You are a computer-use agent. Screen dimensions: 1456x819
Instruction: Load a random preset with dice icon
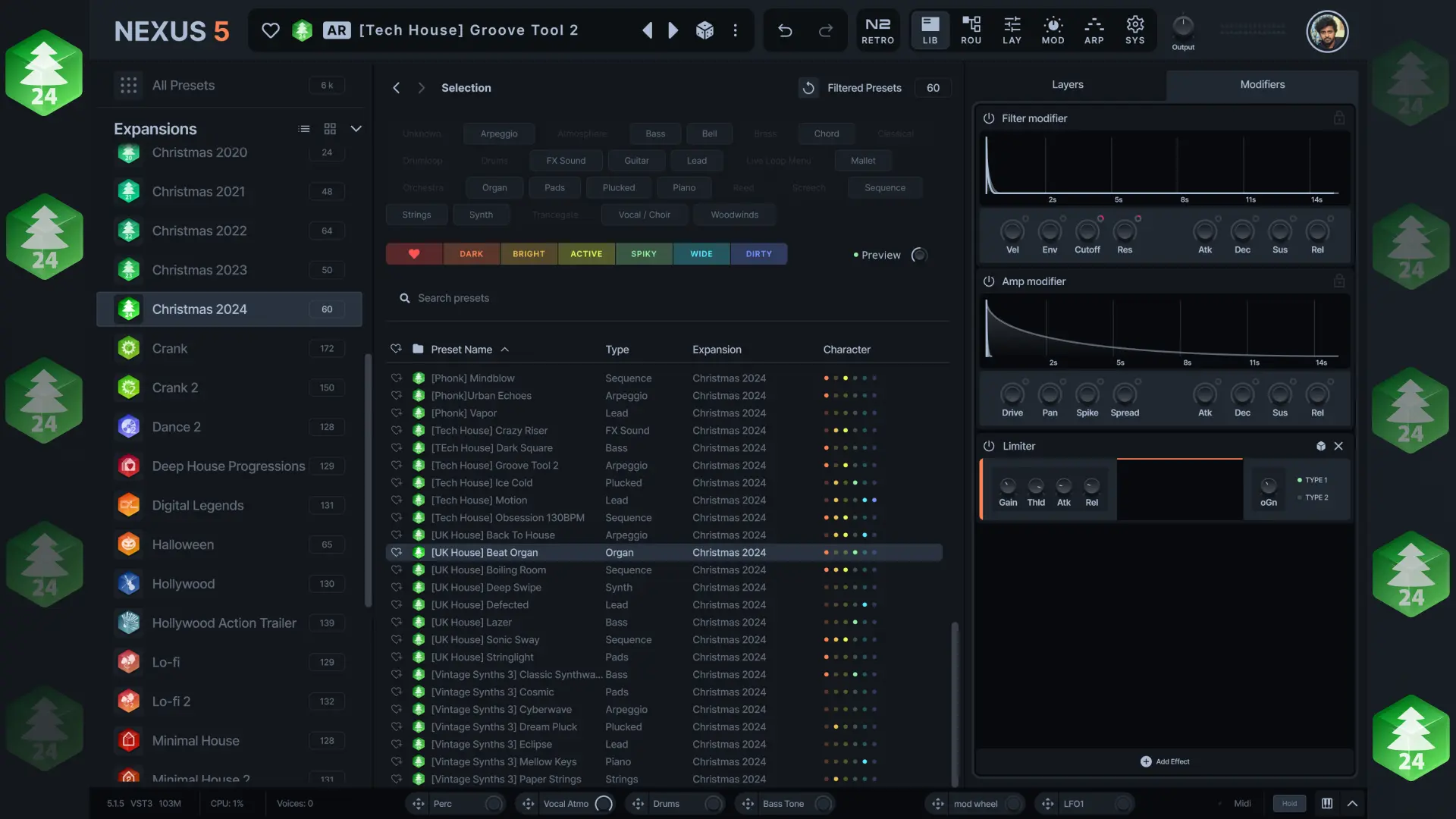click(704, 30)
